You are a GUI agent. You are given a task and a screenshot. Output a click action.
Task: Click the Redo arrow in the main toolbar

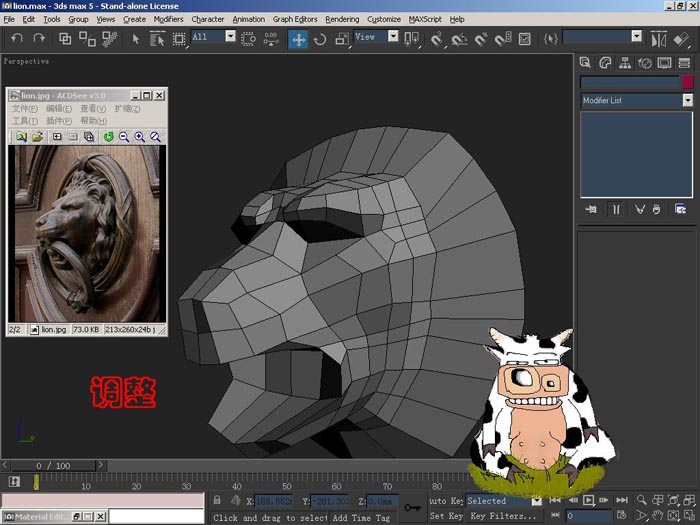point(39,38)
